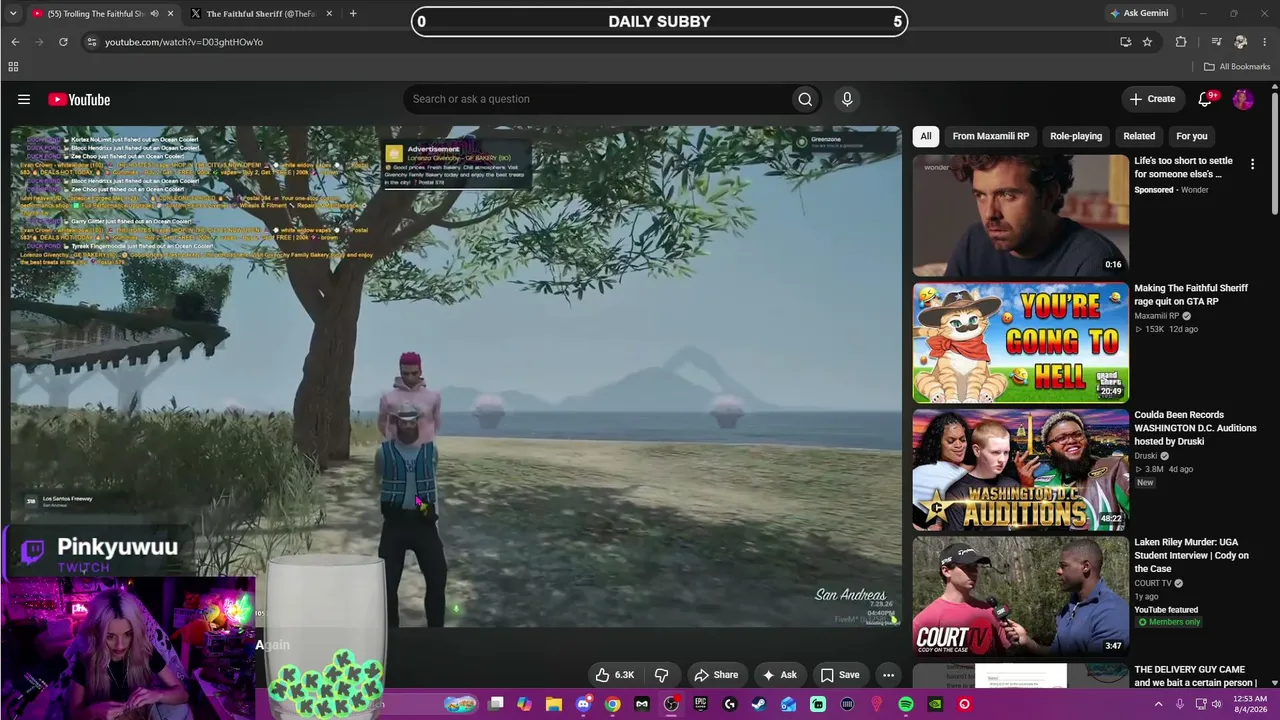Select the For you filter chip
The width and height of the screenshot is (1280, 720).
(1192, 136)
